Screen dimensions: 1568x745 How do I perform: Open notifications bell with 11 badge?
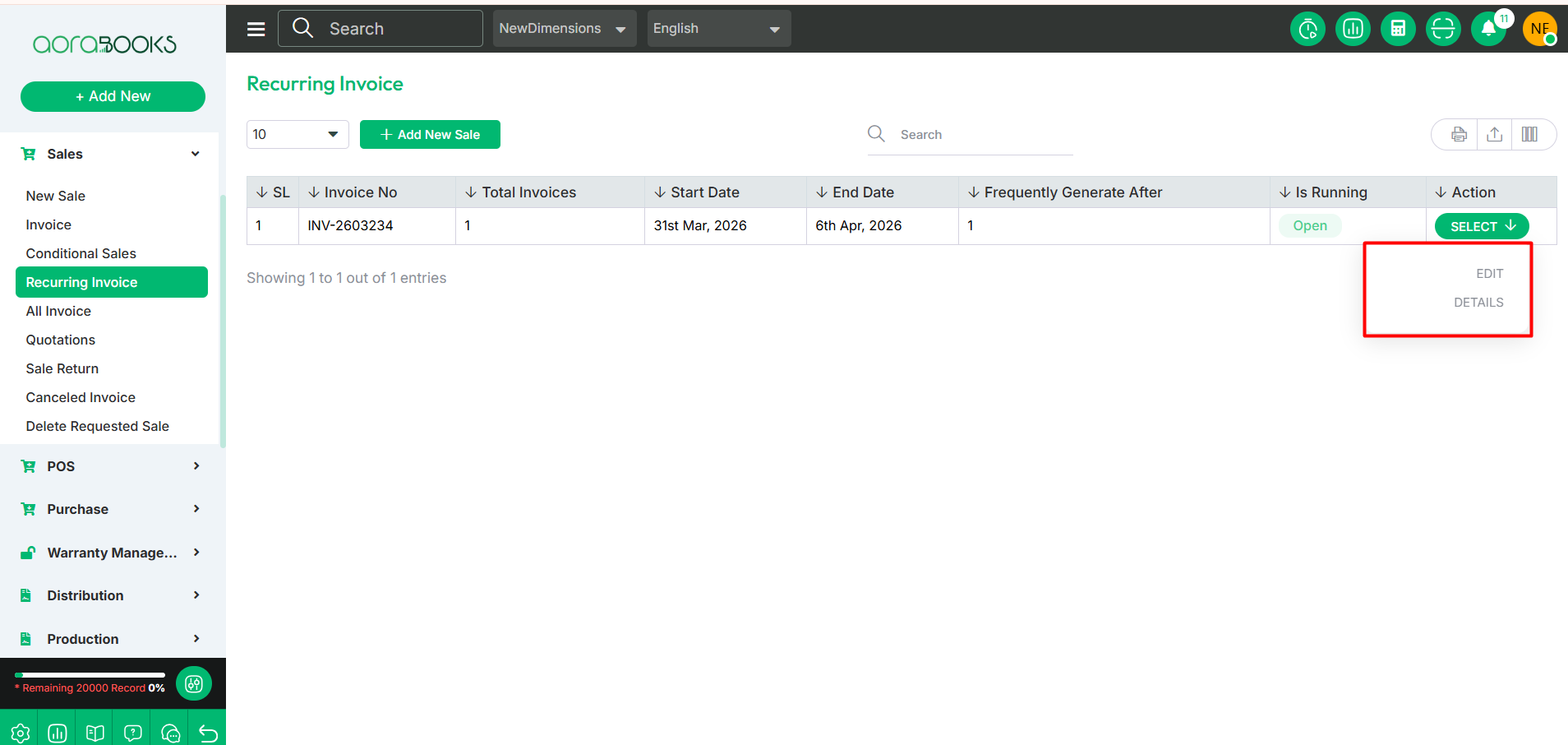(1489, 29)
